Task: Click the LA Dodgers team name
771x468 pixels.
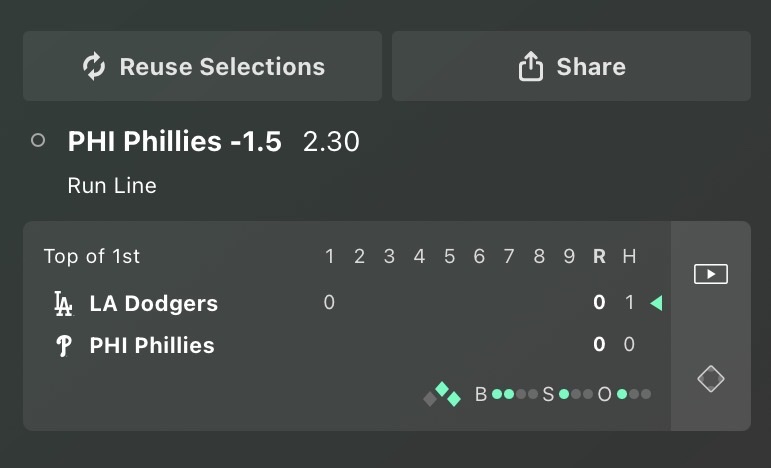Action: click(153, 303)
